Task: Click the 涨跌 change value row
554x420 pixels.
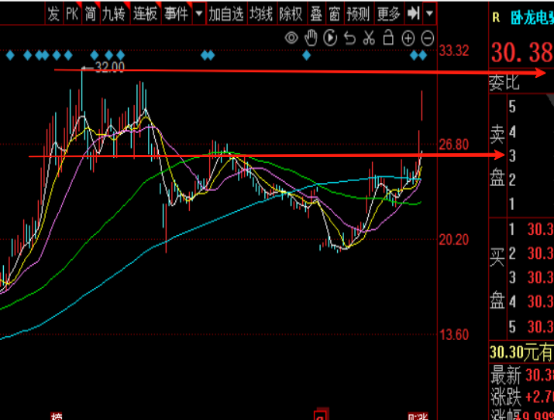Action: pyautogui.click(x=522, y=397)
